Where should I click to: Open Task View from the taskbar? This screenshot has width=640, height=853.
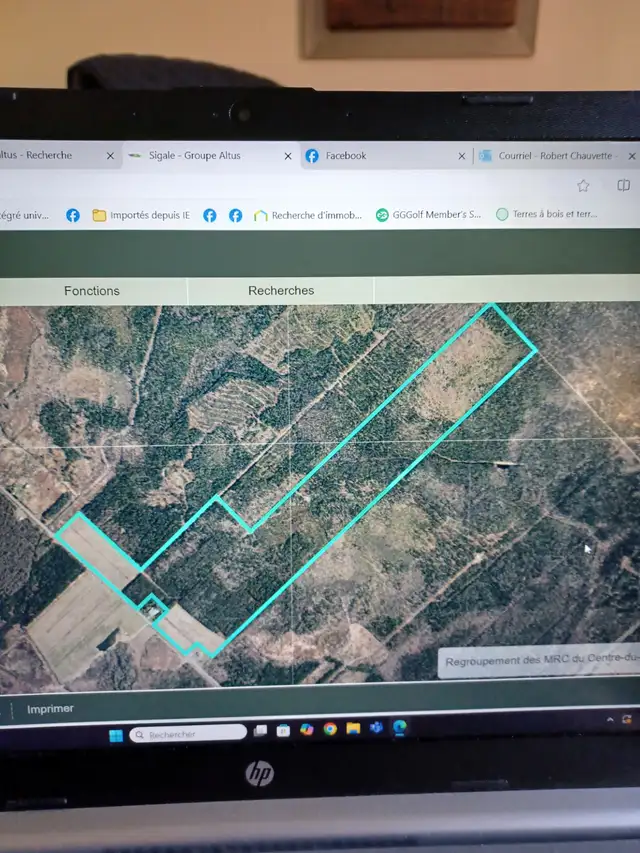(x=260, y=731)
